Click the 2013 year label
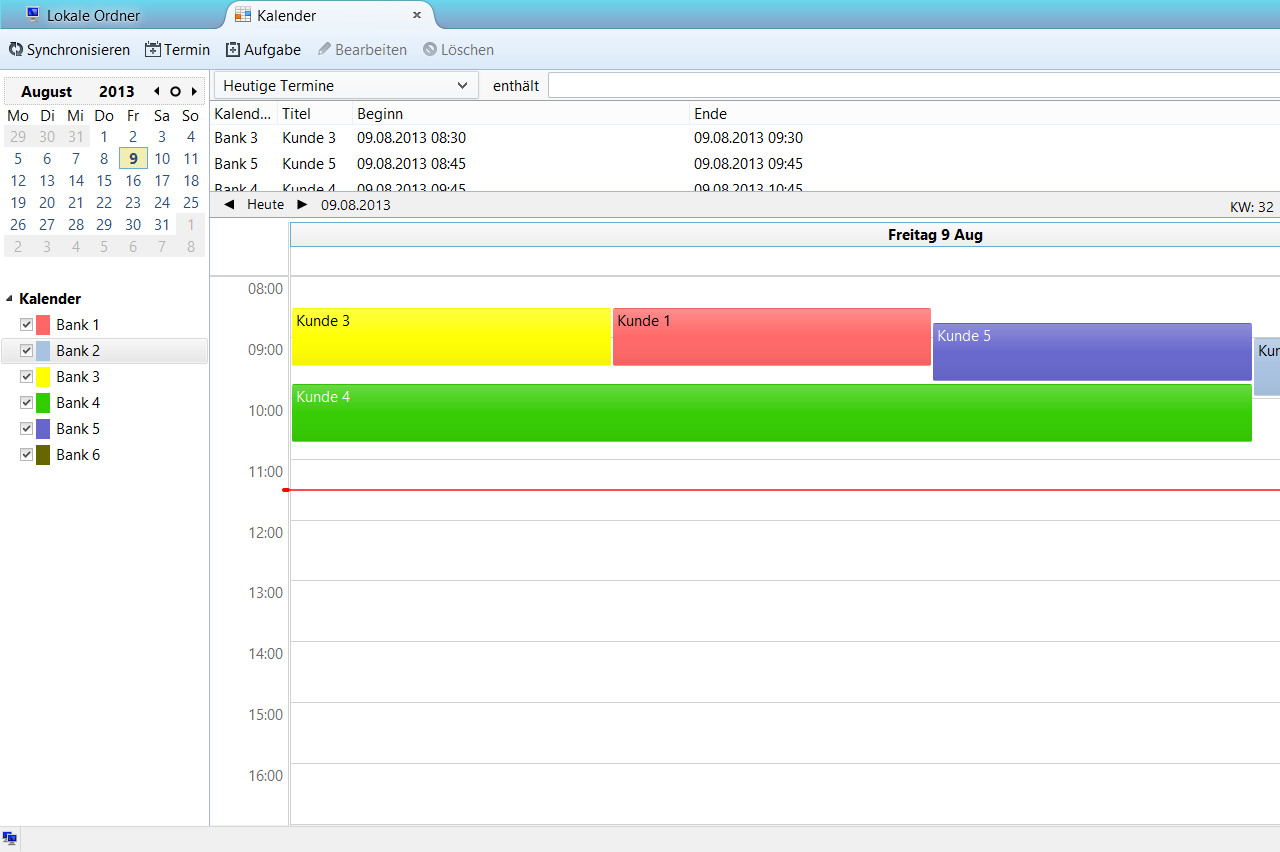 tap(116, 92)
